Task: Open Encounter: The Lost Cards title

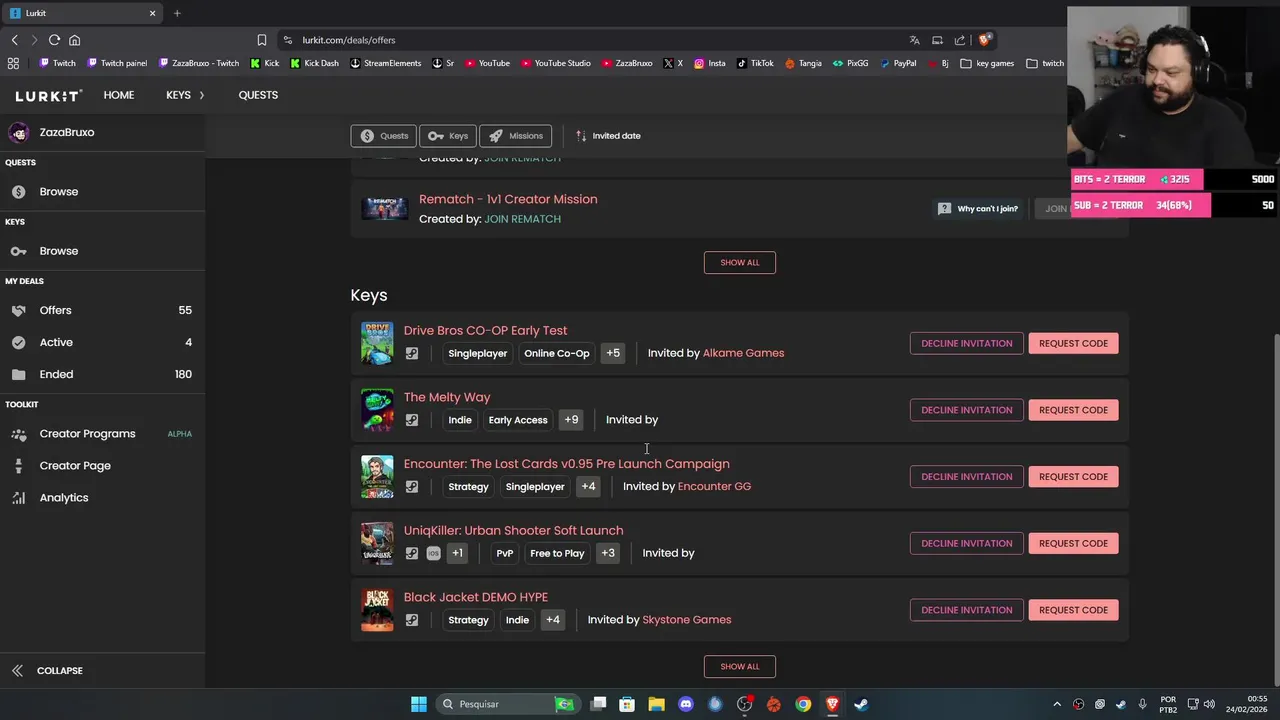Action: coord(566,464)
